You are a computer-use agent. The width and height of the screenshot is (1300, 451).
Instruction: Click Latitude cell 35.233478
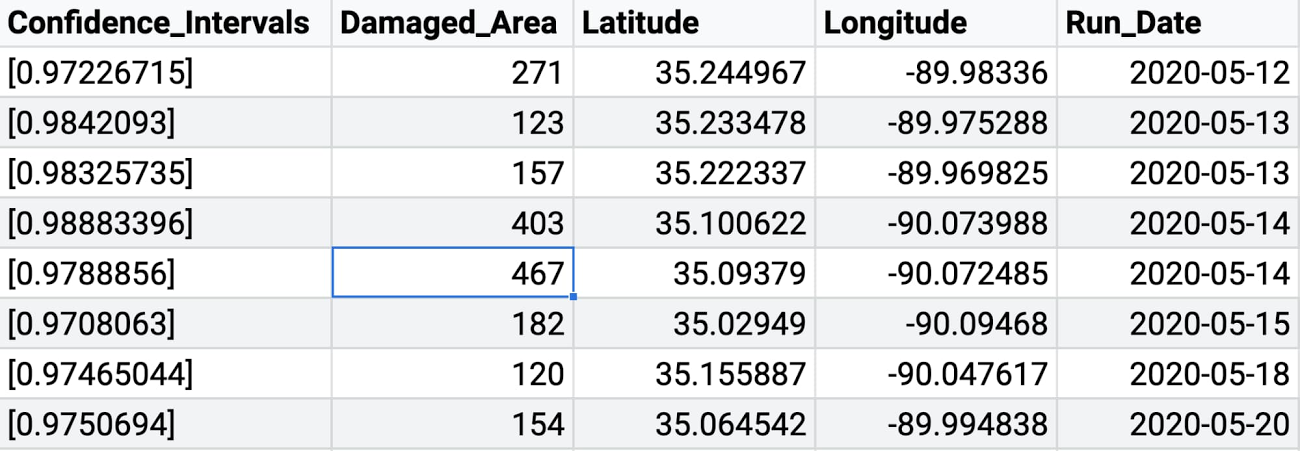click(694, 122)
